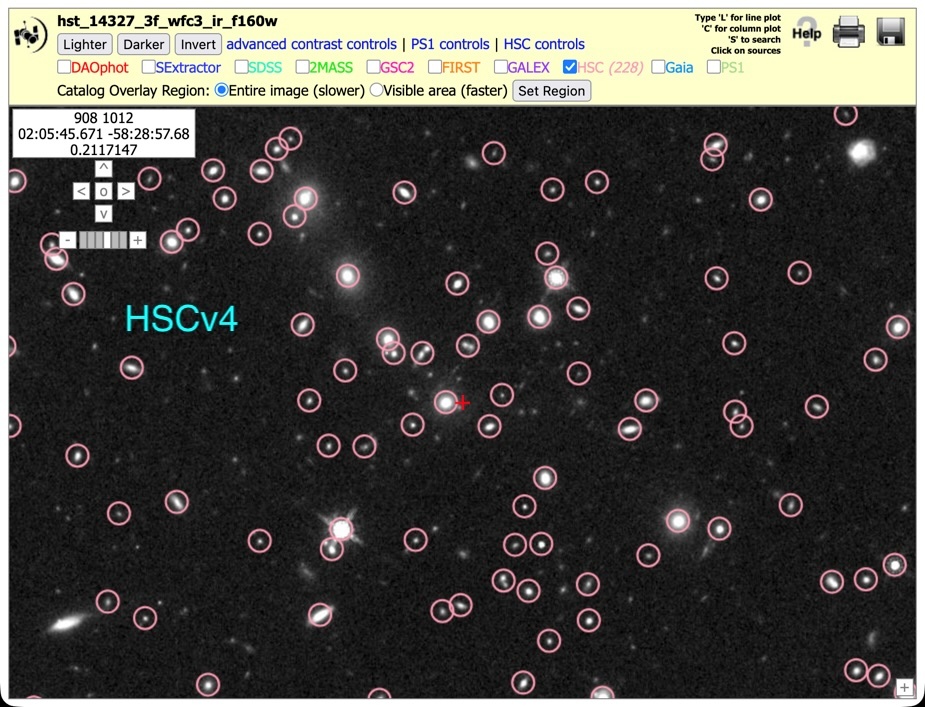Click the image title hst_14327_3f_wfc3_ir_f160w
Image resolution: width=925 pixels, height=707 pixels.
click(167, 21)
